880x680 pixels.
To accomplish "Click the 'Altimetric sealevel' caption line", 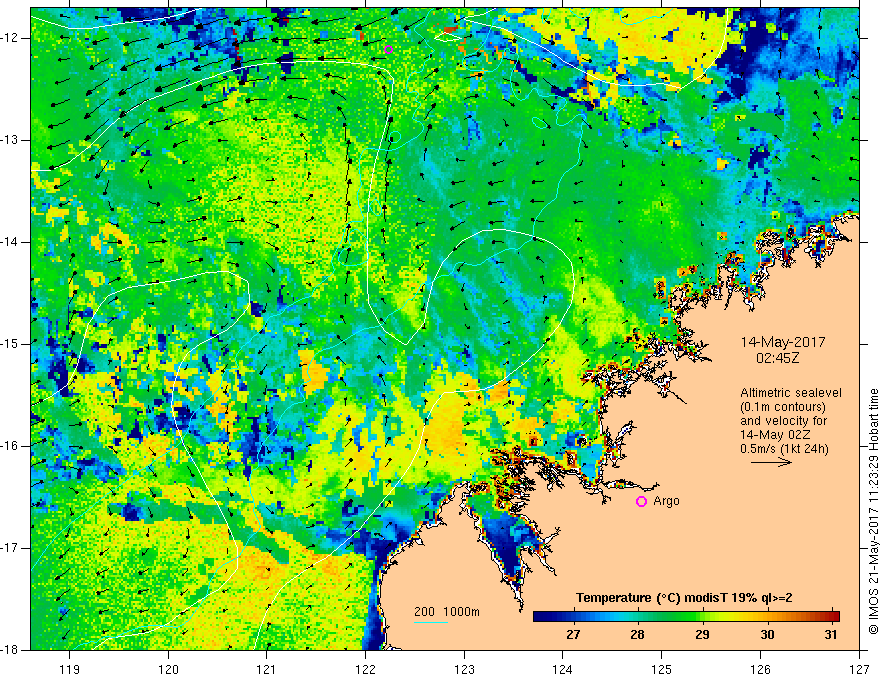I will point(791,393).
